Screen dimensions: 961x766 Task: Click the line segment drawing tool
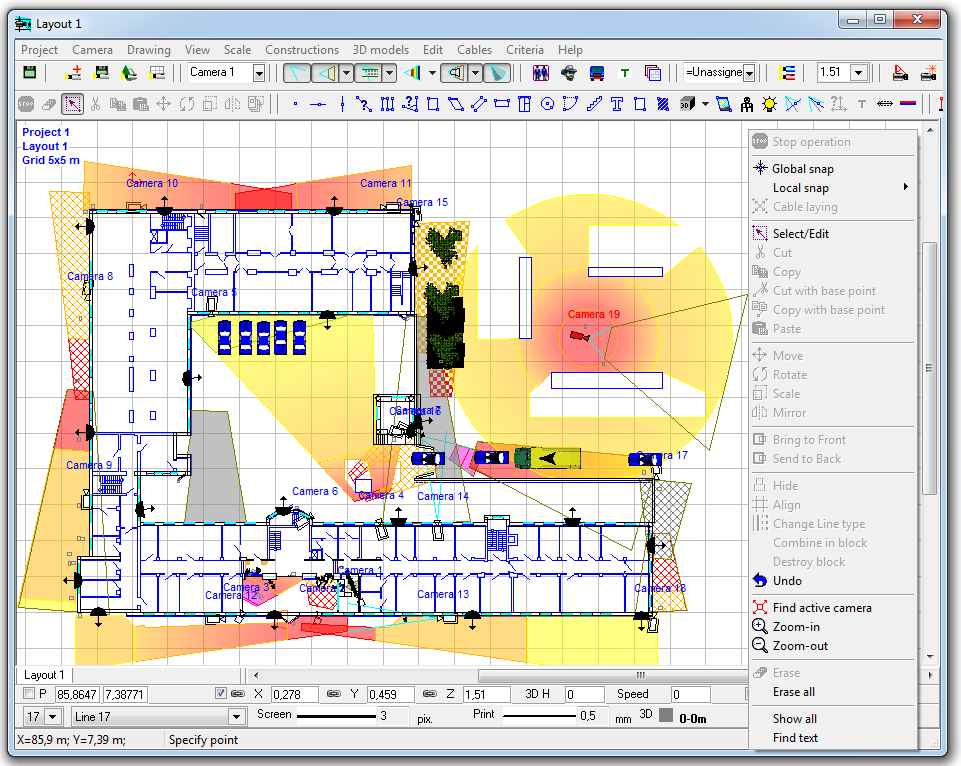pos(317,104)
